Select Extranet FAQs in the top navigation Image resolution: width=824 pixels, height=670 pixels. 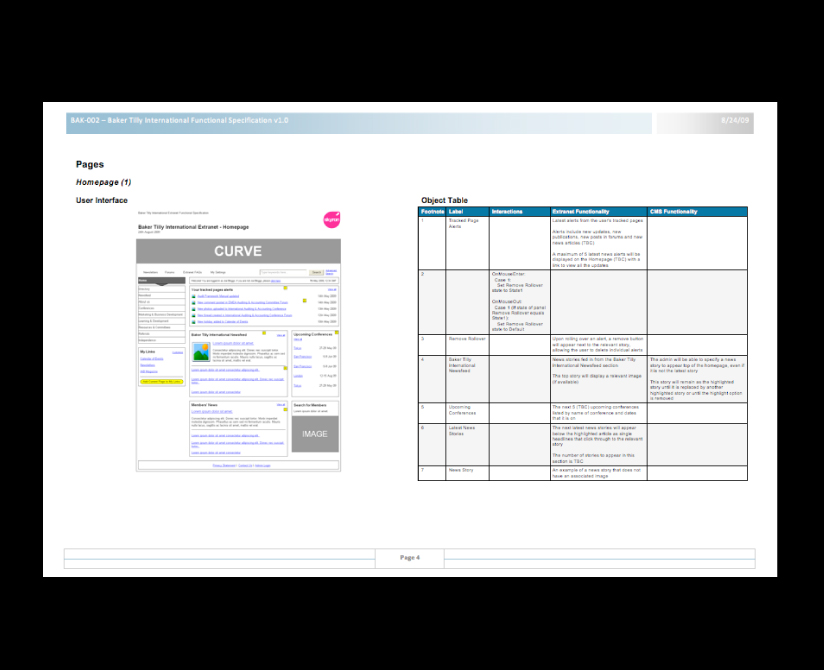pos(192,272)
